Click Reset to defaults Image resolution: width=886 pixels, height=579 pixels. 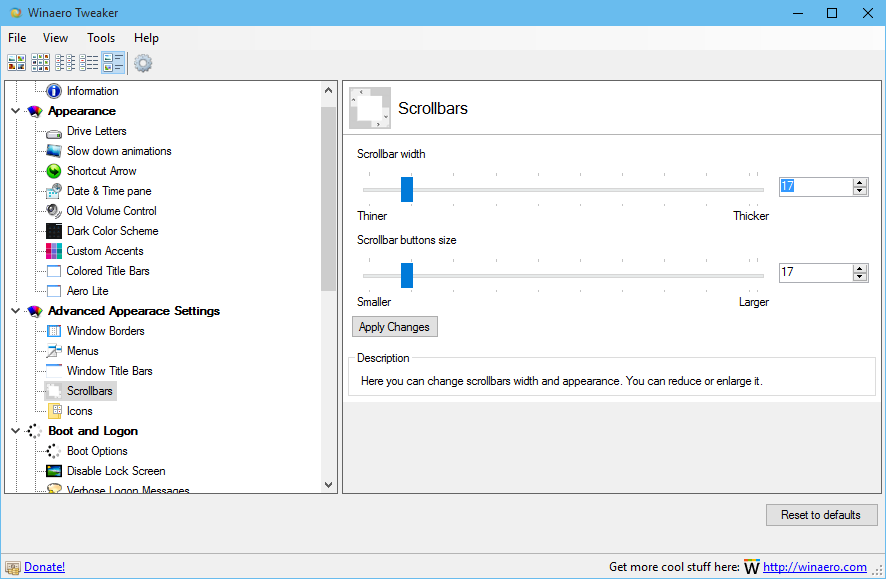click(821, 514)
